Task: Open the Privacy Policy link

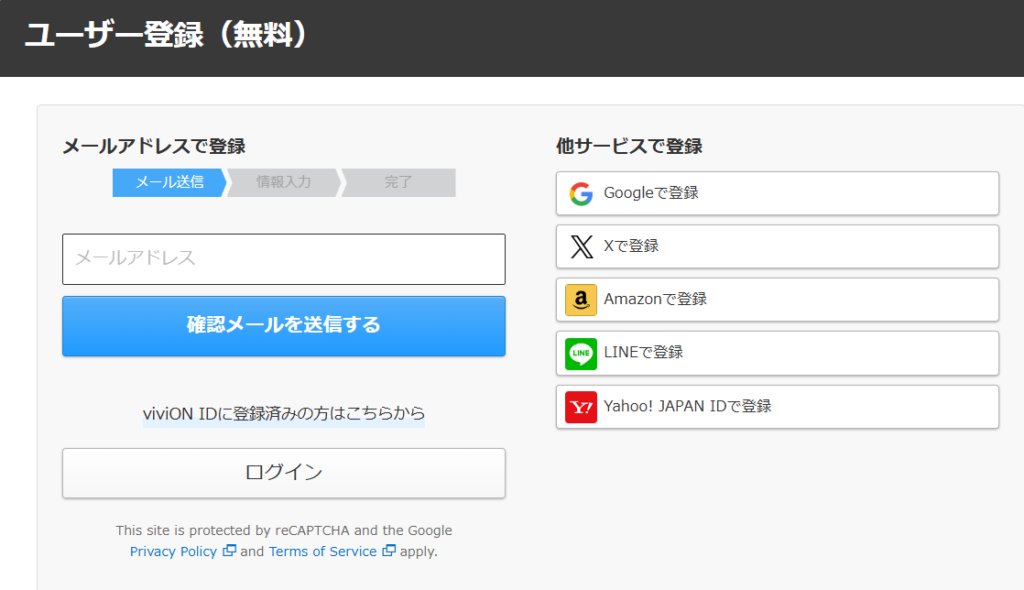Action: 173,551
